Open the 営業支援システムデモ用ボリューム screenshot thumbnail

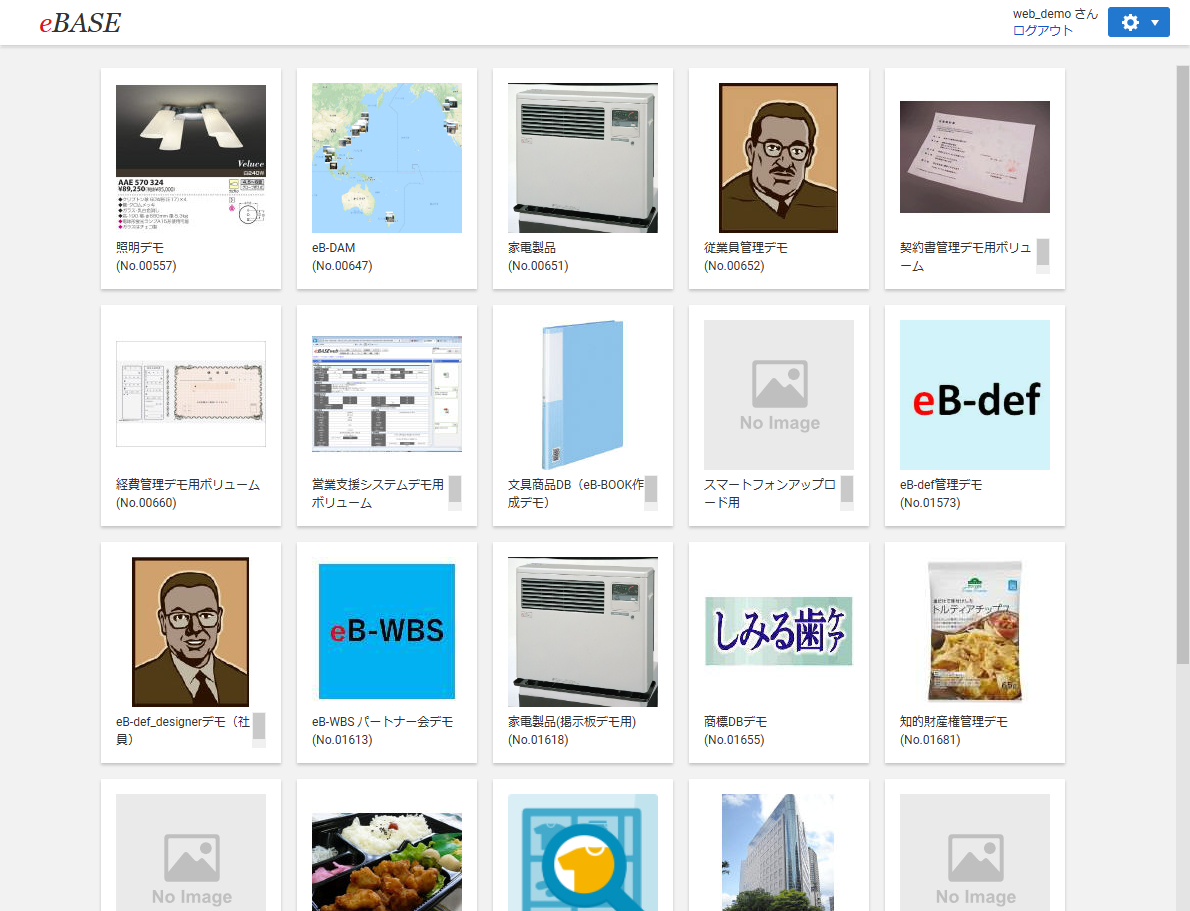(386, 394)
